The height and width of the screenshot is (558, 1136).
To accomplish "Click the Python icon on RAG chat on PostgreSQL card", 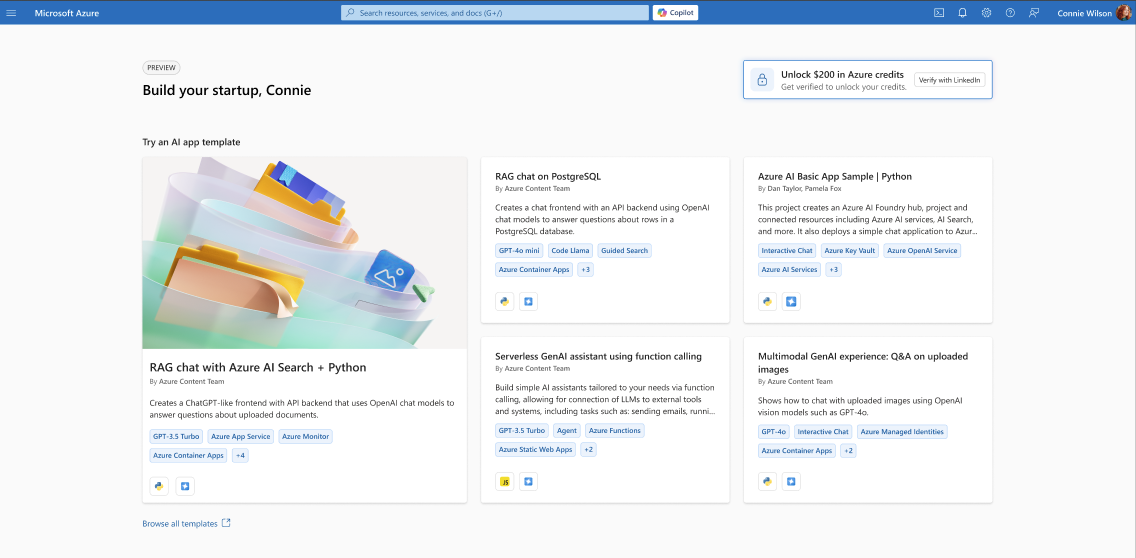I will click(505, 301).
